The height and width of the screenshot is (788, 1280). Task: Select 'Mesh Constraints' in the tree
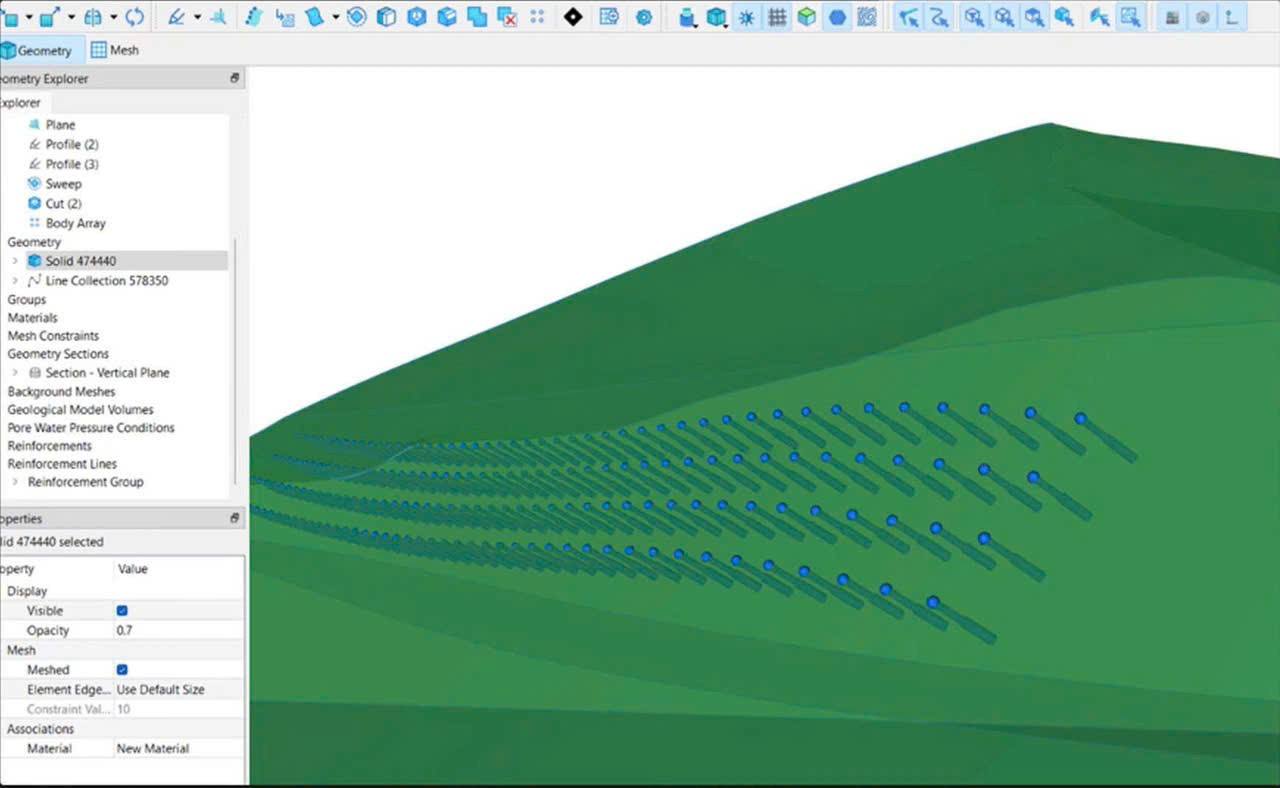[53, 336]
